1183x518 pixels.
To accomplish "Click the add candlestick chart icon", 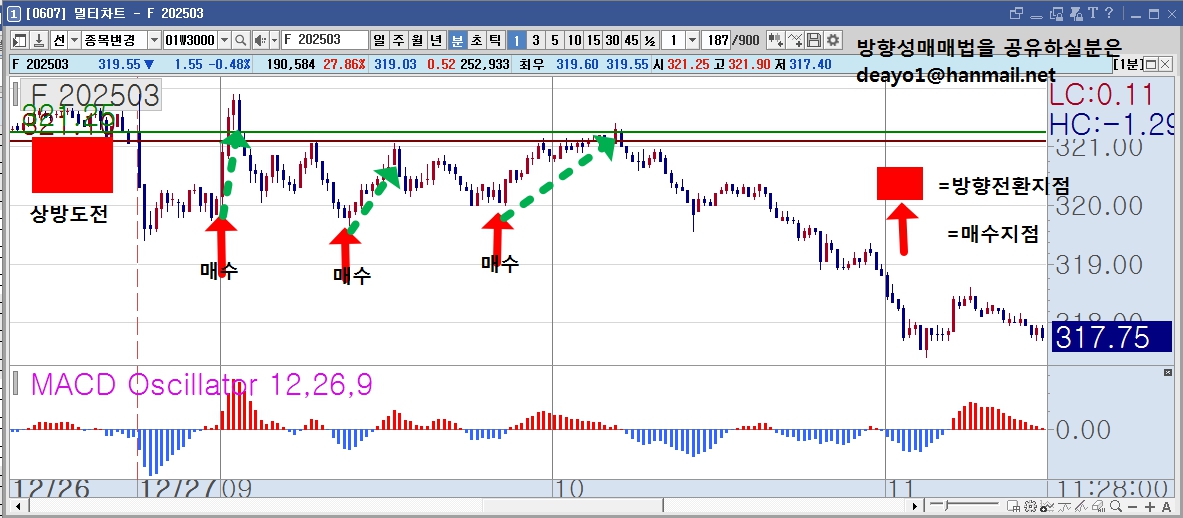I will (x=775, y=40).
